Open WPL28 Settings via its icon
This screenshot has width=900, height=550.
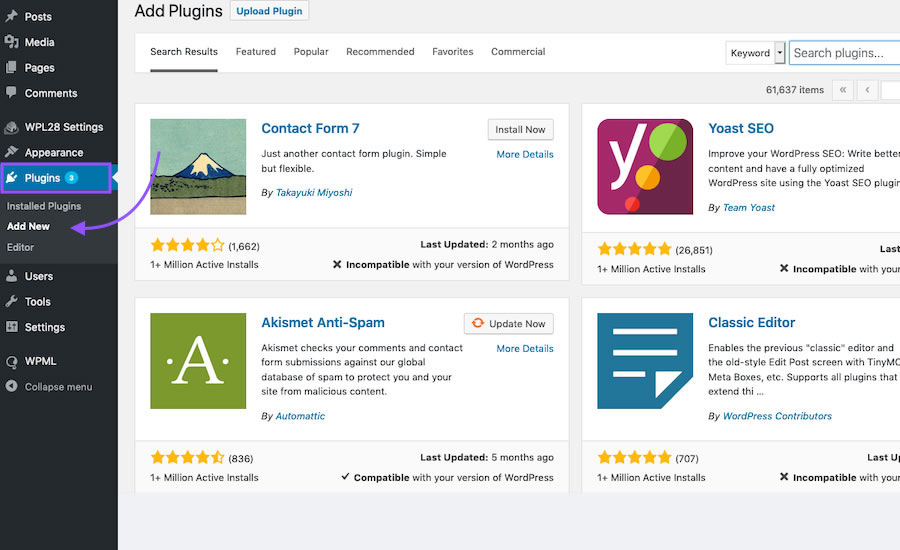click(x=11, y=127)
